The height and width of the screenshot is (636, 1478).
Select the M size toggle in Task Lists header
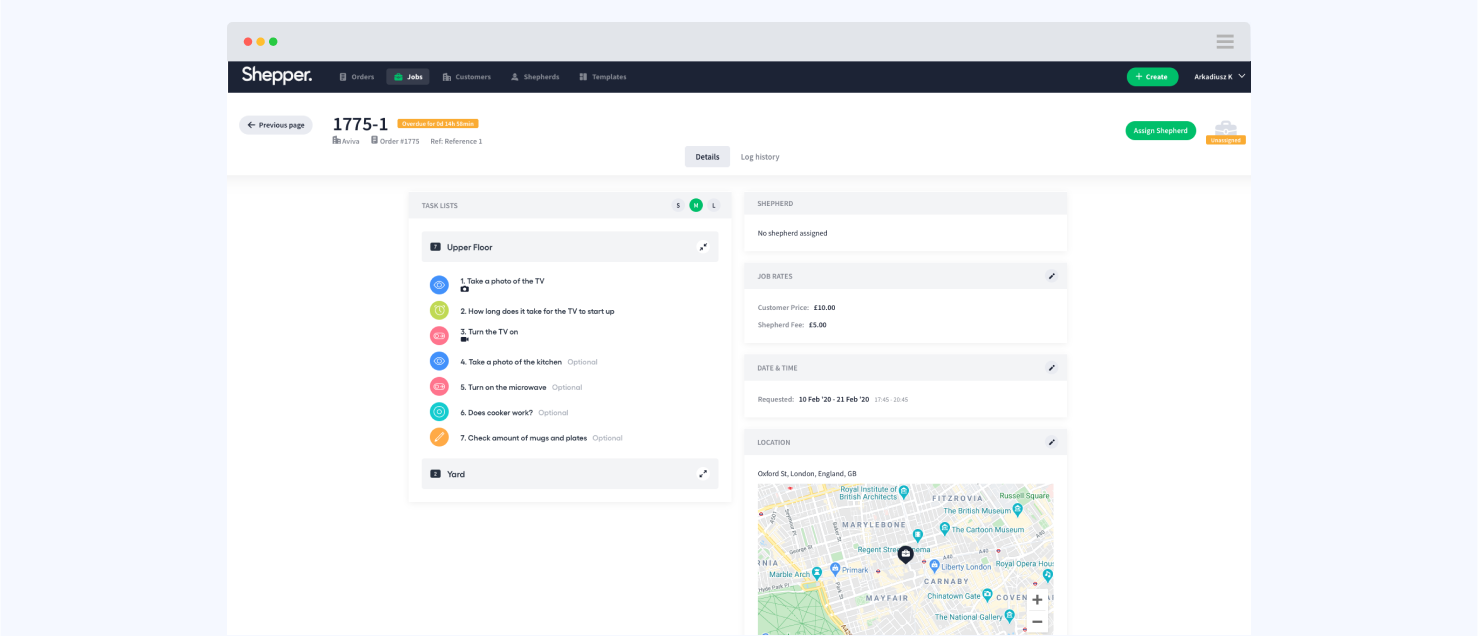pos(695,205)
